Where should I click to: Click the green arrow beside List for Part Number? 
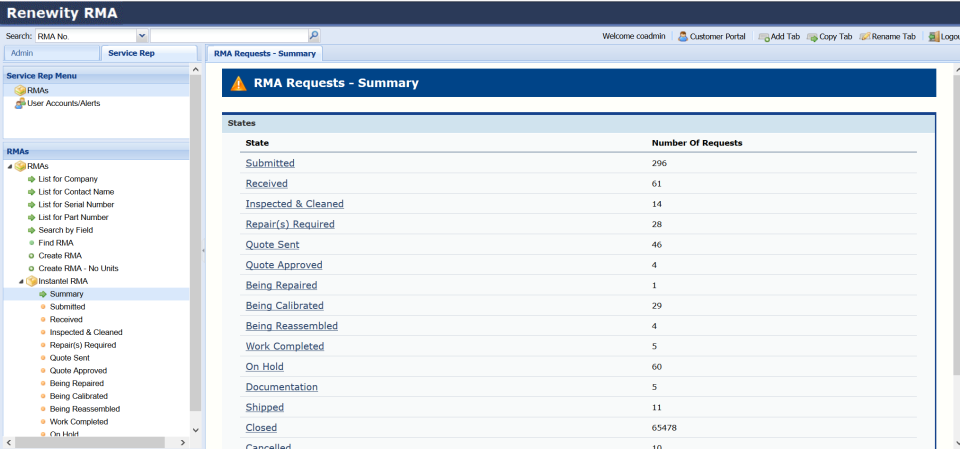pyautogui.click(x=31, y=217)
